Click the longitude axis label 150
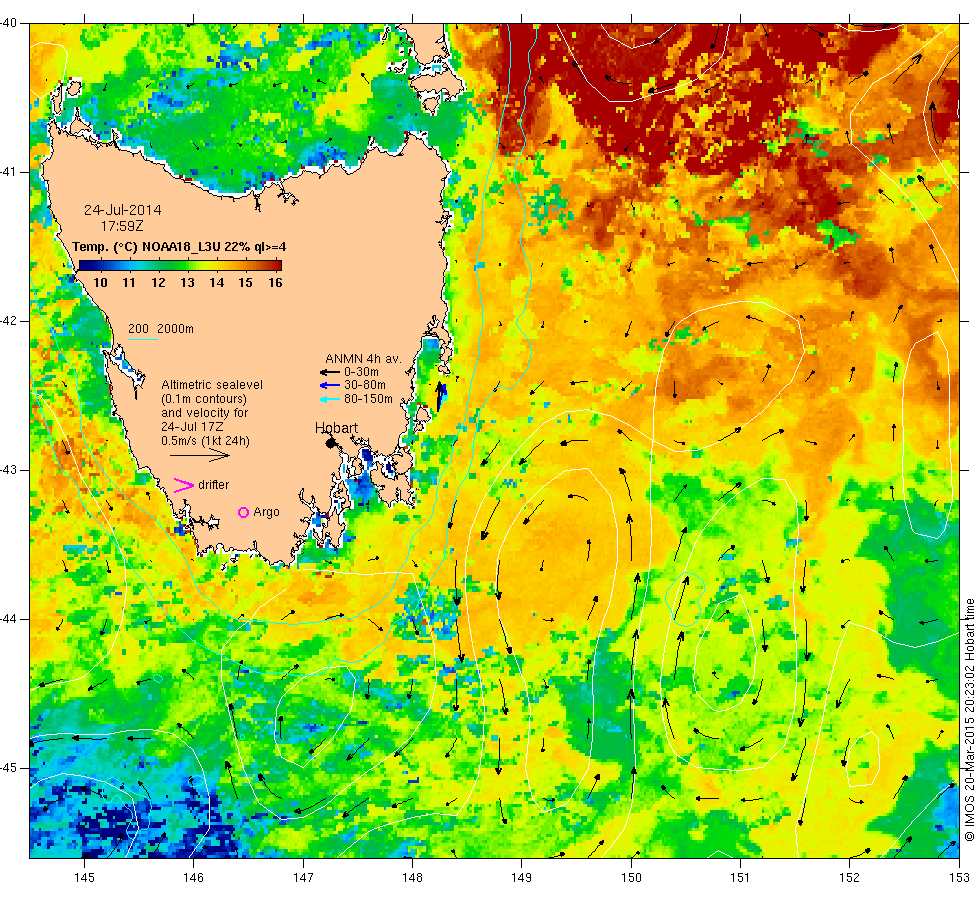980x900 pixels. coord(631,878)
